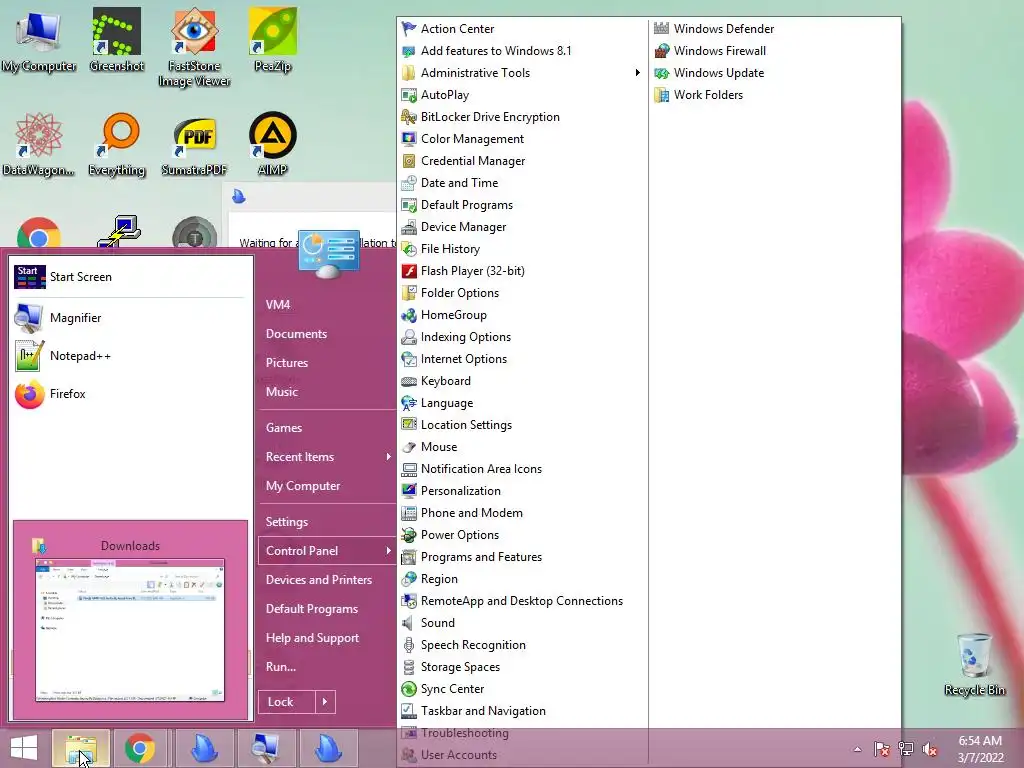
Task: Select Documents in Start menu
Action: pos(296,334)
